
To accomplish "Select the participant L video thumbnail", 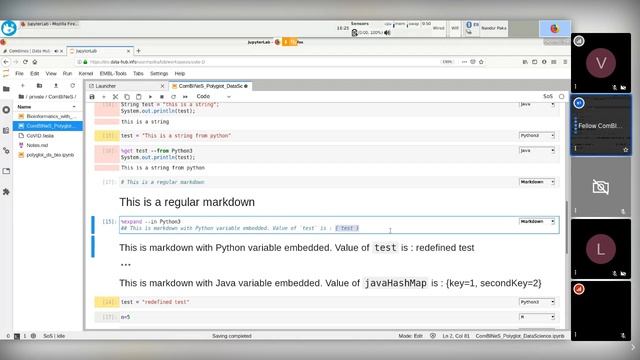I will click(x=600, y=249).
